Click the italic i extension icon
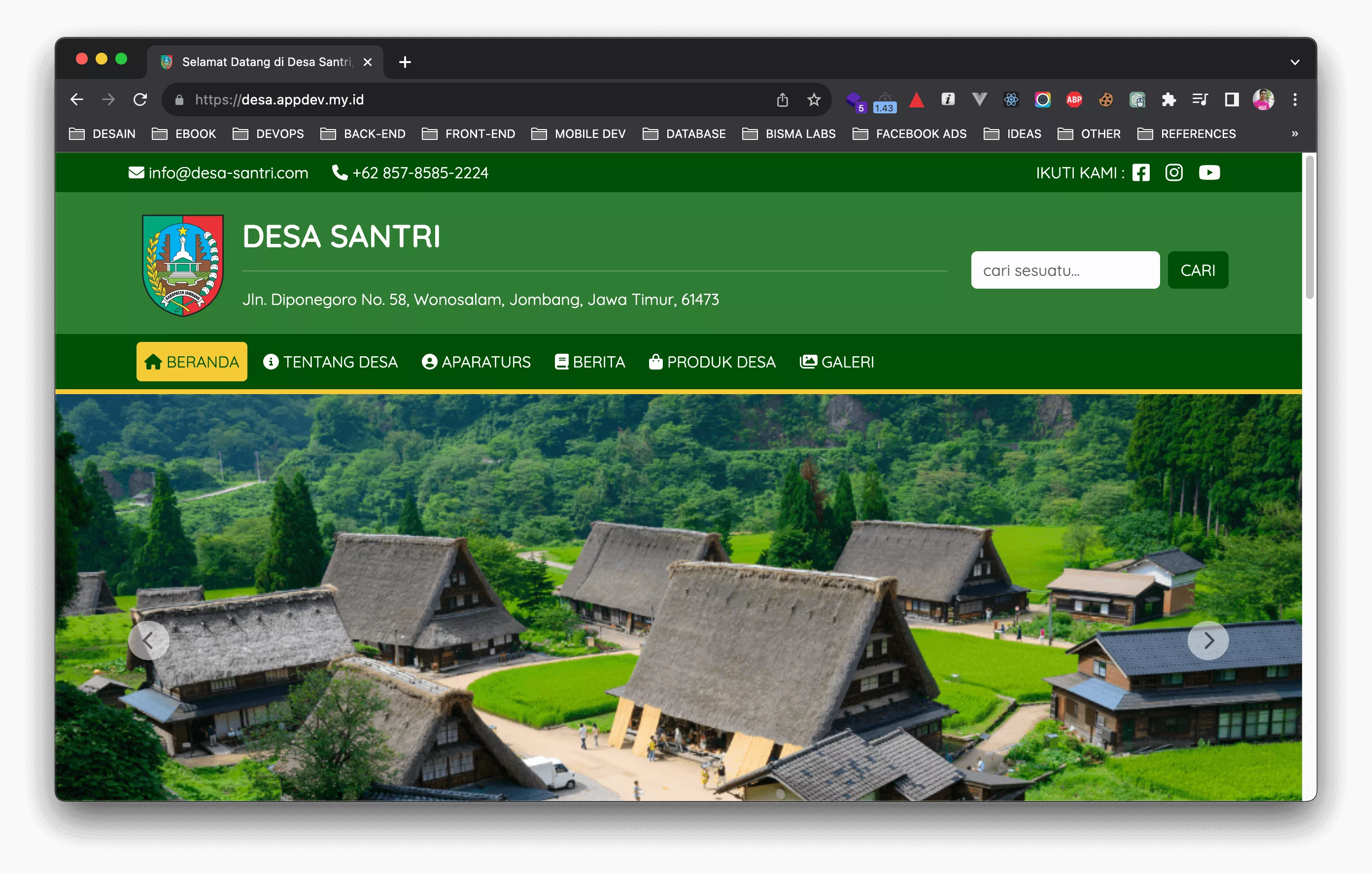The image size is (1372, 874). coord(948,100)
